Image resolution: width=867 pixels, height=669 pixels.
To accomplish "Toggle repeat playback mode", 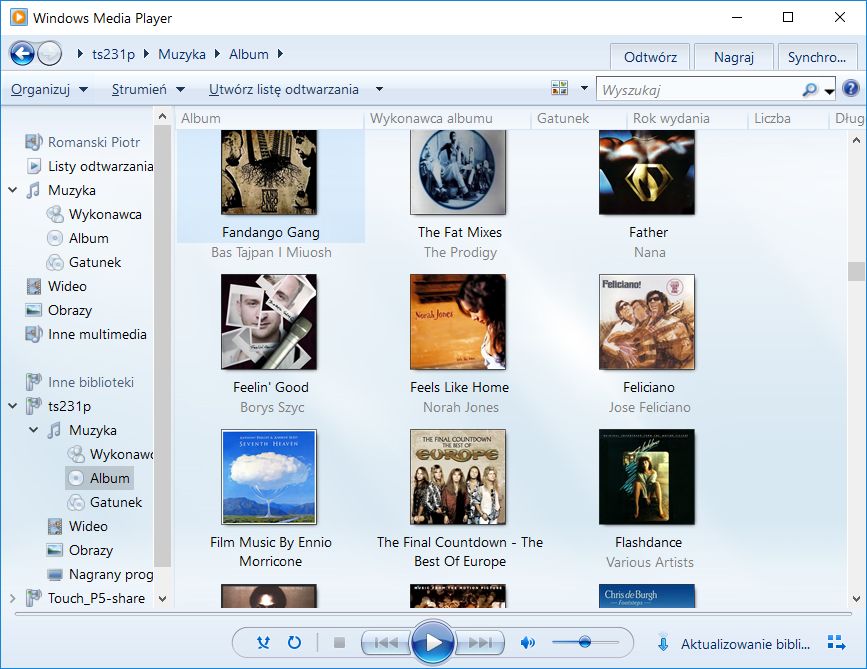I will [294, 642].
